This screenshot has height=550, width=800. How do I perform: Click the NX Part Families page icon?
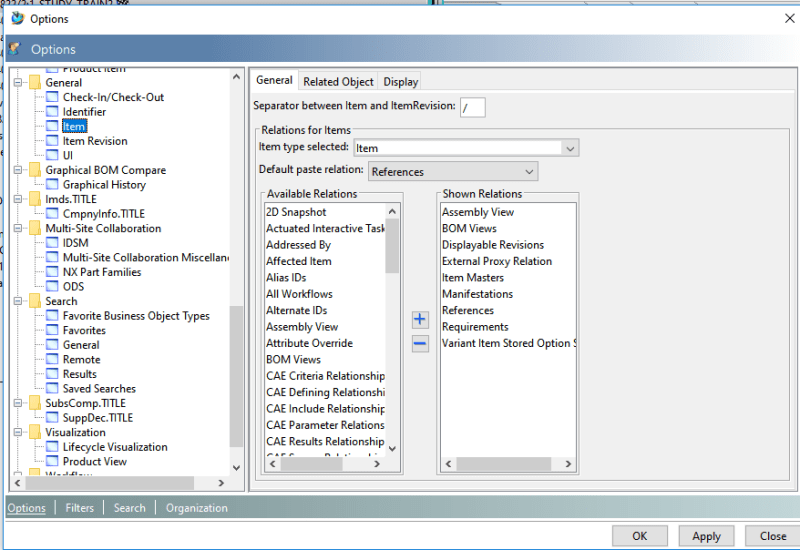tap(52, 271)
